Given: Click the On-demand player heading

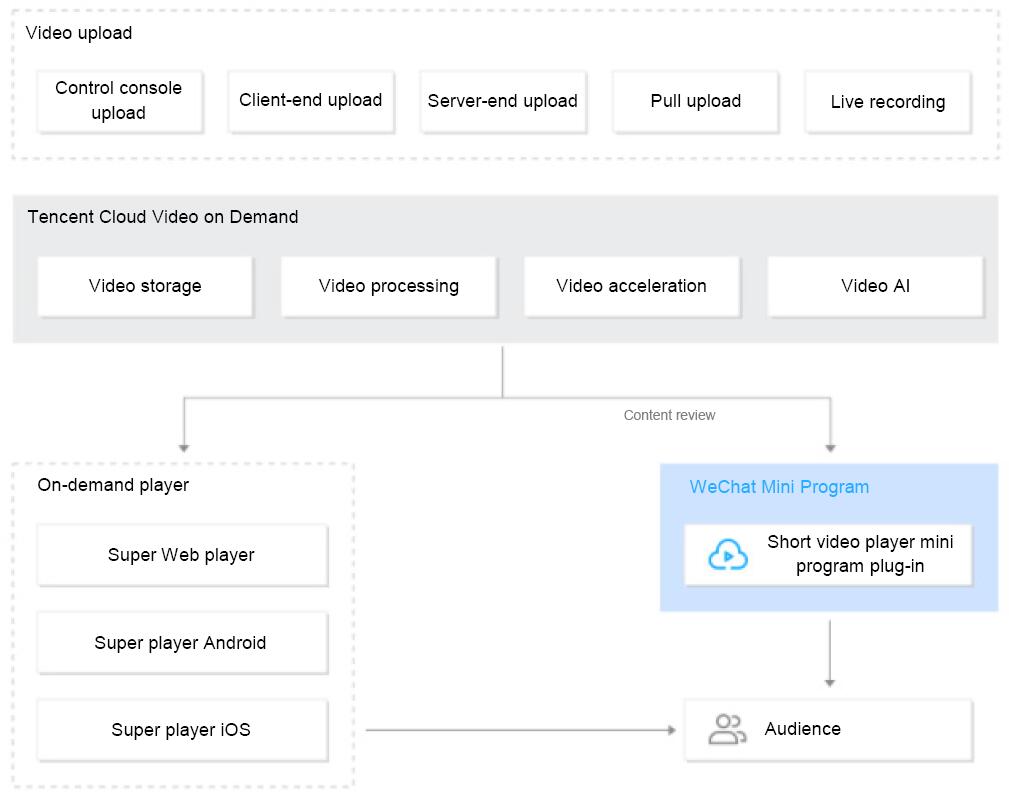Looking at the screenshot, I should (x=113, y=485).
